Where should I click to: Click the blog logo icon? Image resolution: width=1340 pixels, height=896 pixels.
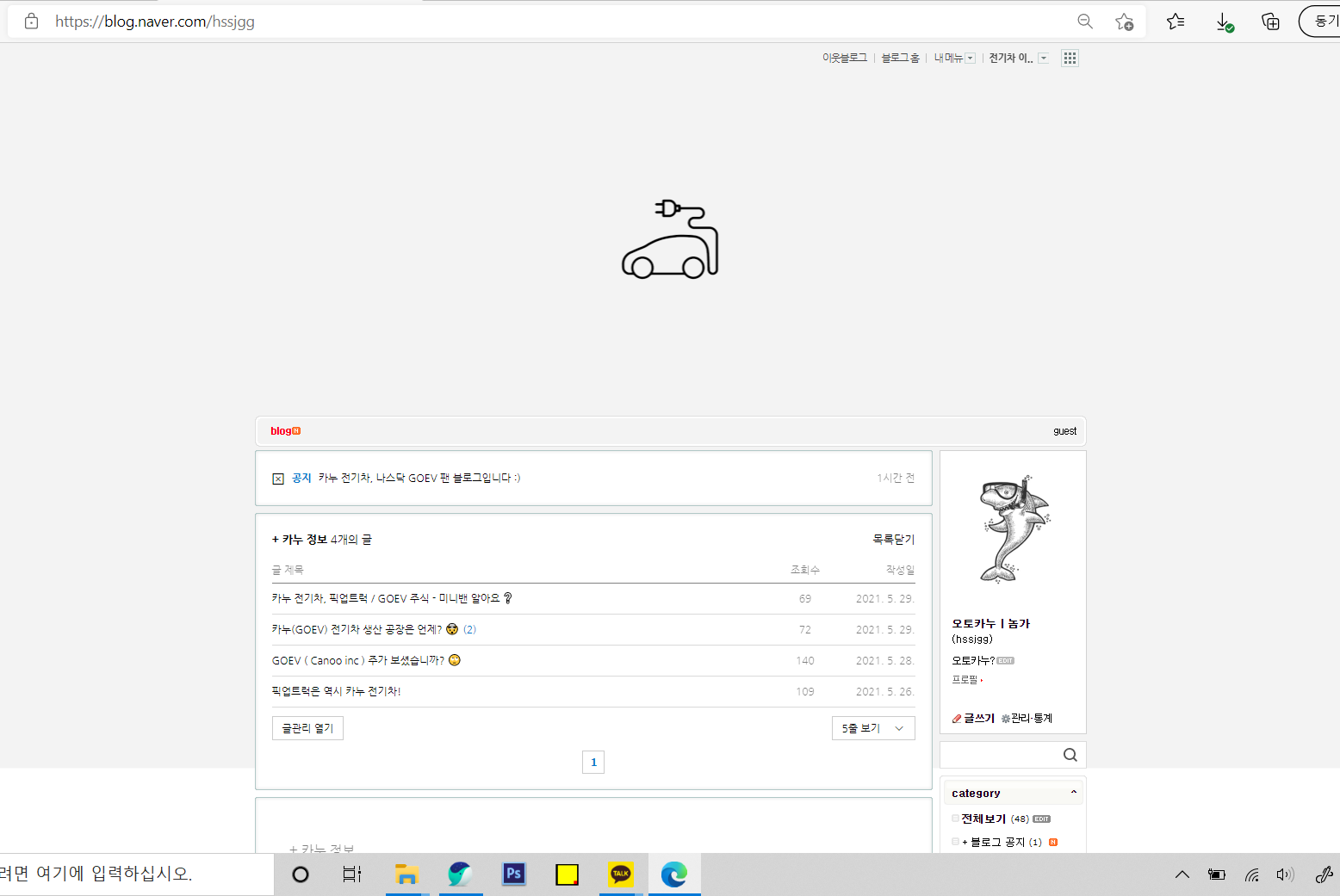click(285, 431)
